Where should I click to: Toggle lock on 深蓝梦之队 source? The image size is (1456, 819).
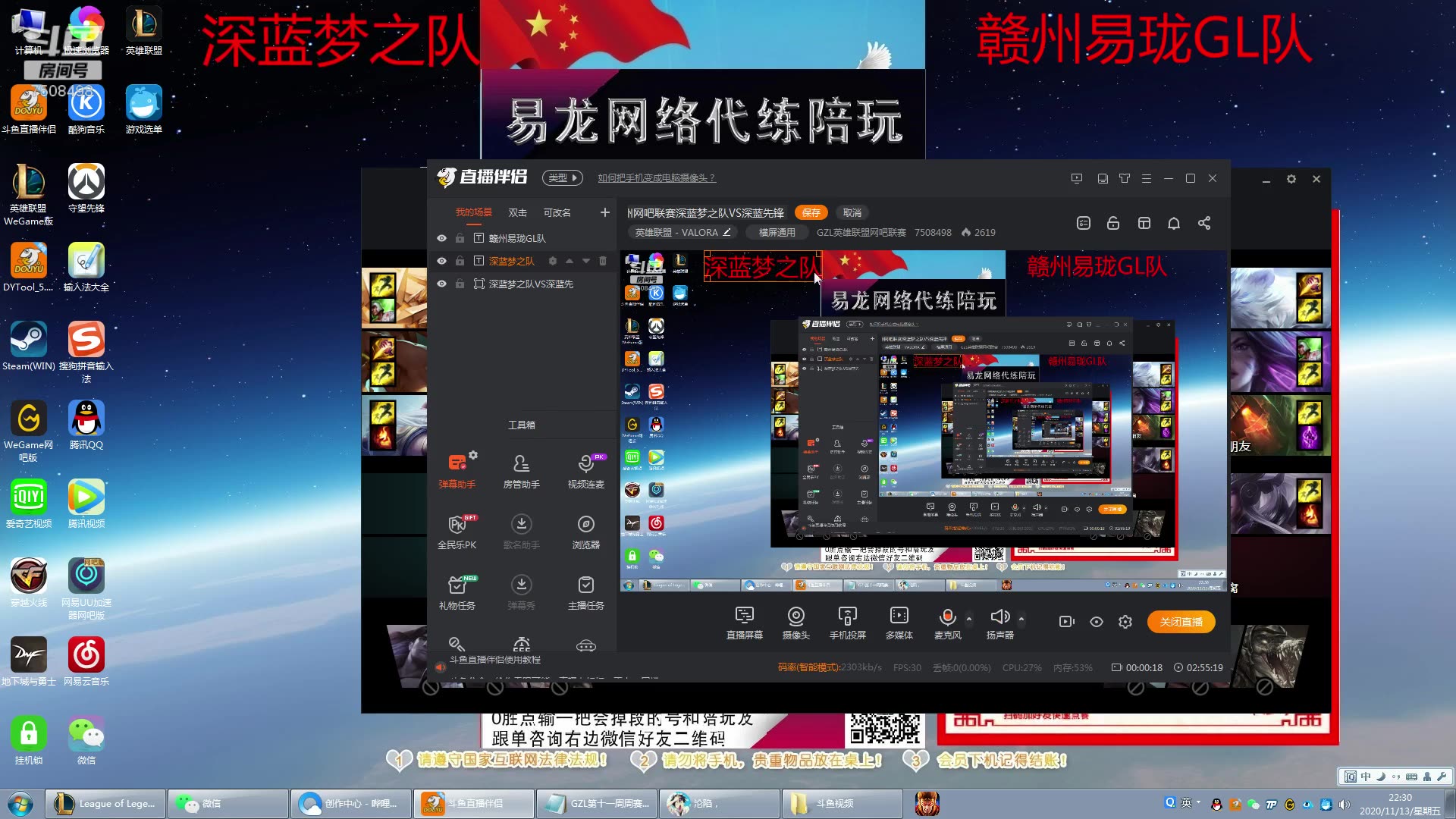coord(460,261)
